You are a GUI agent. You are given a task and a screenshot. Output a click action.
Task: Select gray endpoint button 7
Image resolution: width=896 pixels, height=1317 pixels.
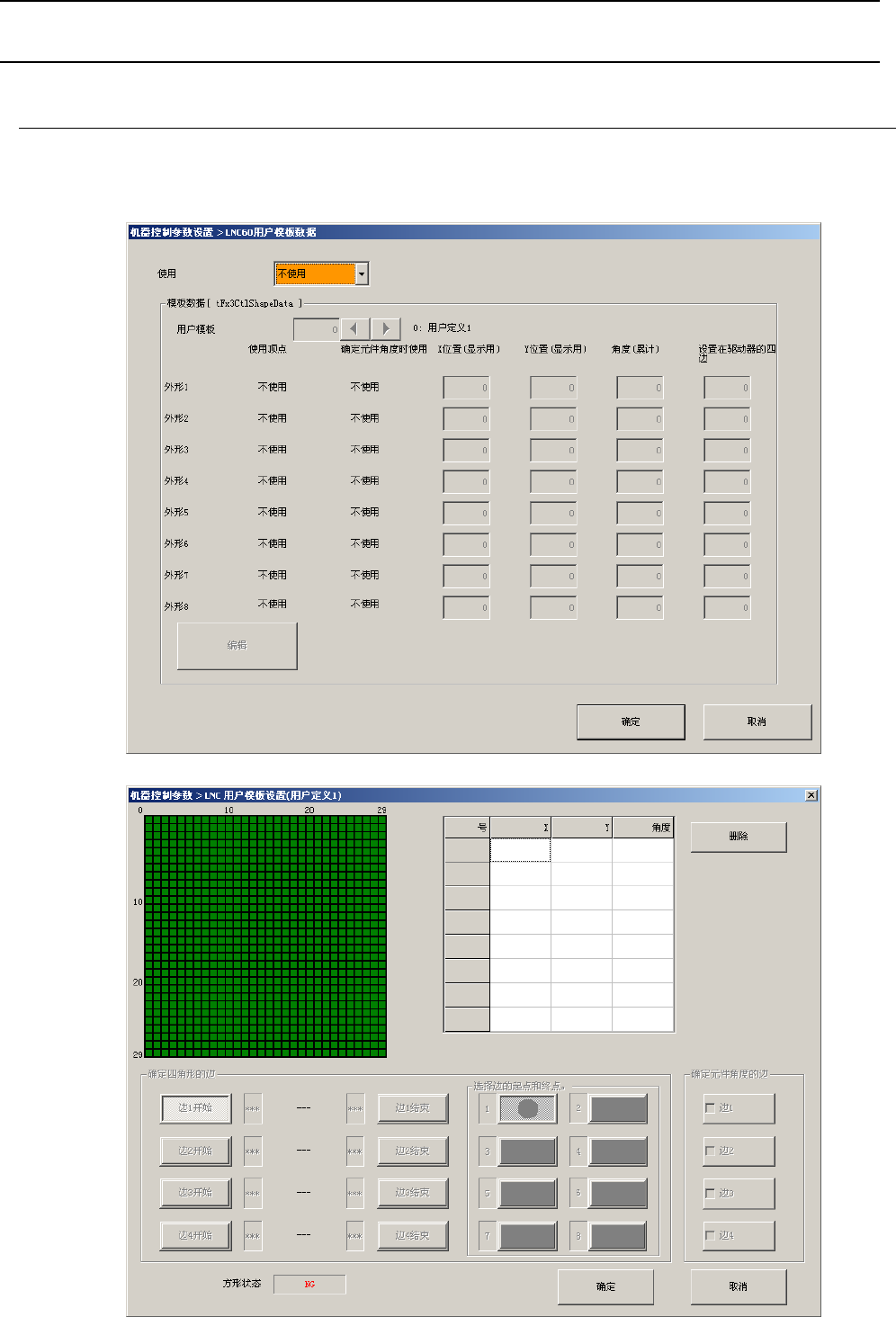click(x=527, y=1236)
